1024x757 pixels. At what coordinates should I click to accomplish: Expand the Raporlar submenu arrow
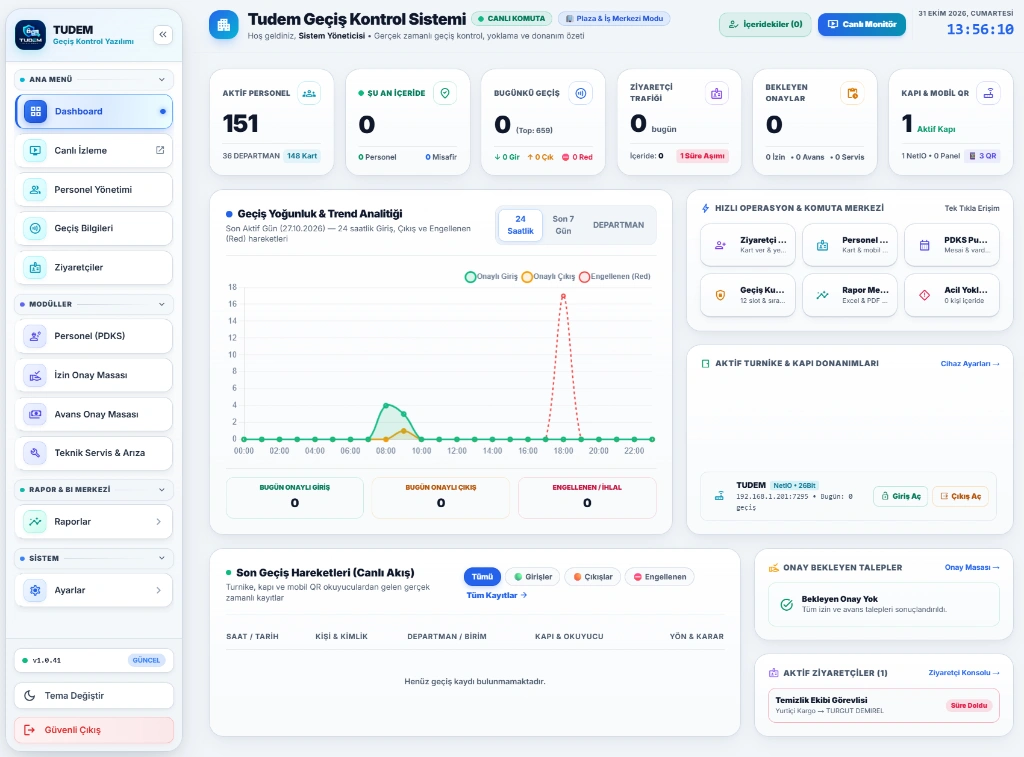(x=159, y=522)
